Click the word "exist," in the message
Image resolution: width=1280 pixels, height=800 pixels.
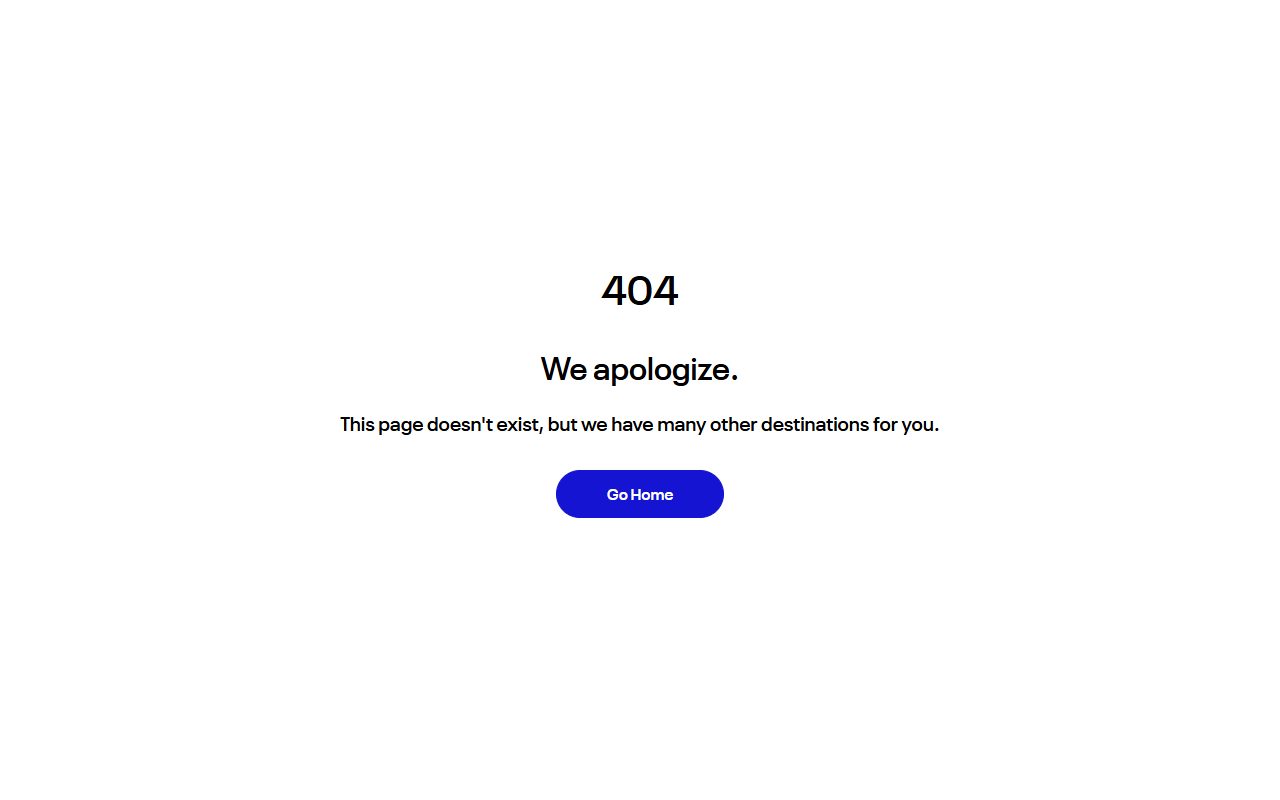[520, 424]
